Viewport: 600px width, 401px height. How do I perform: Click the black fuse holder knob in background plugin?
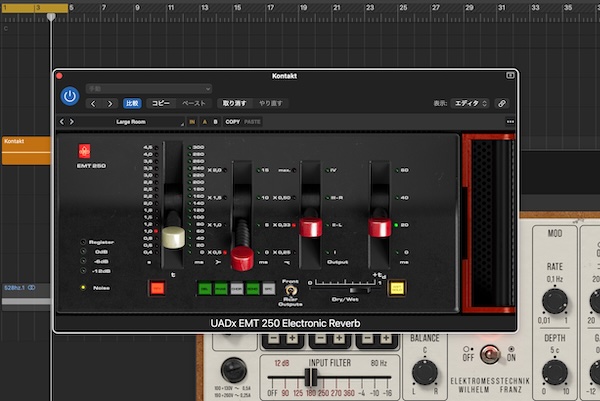coord(233,370)
